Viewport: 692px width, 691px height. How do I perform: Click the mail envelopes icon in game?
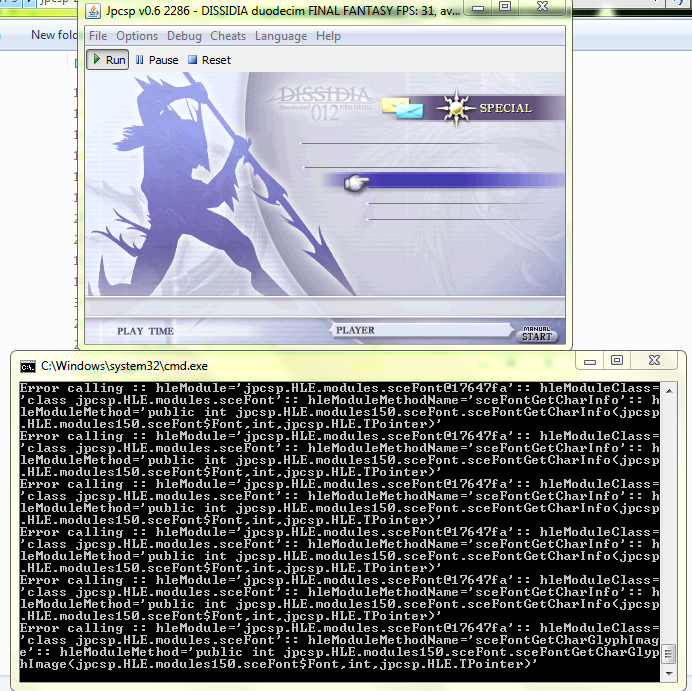tap(402, 108)
